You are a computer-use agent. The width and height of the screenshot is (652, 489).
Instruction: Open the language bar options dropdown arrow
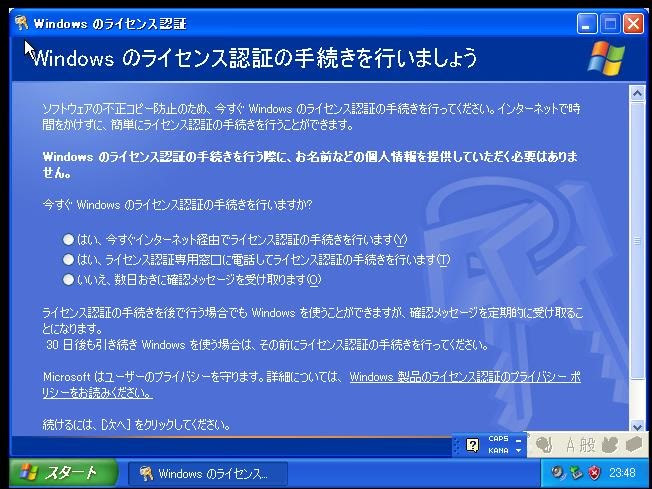coord(518,451)
